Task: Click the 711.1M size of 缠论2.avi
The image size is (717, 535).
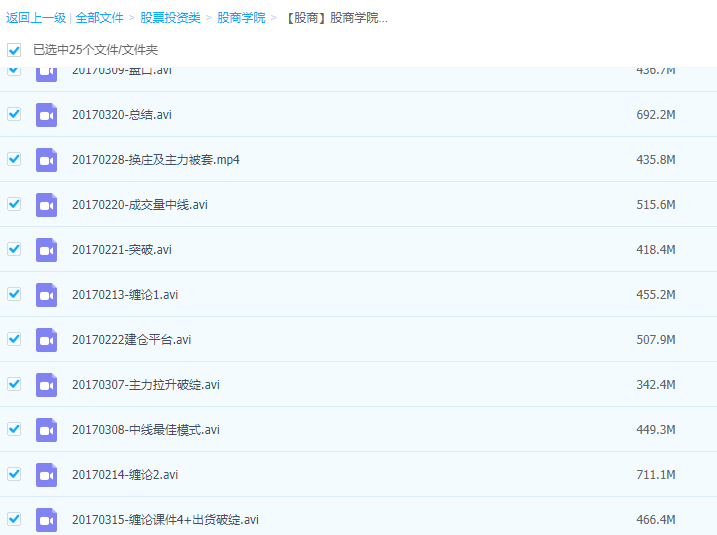Action: tap(656, 475)
